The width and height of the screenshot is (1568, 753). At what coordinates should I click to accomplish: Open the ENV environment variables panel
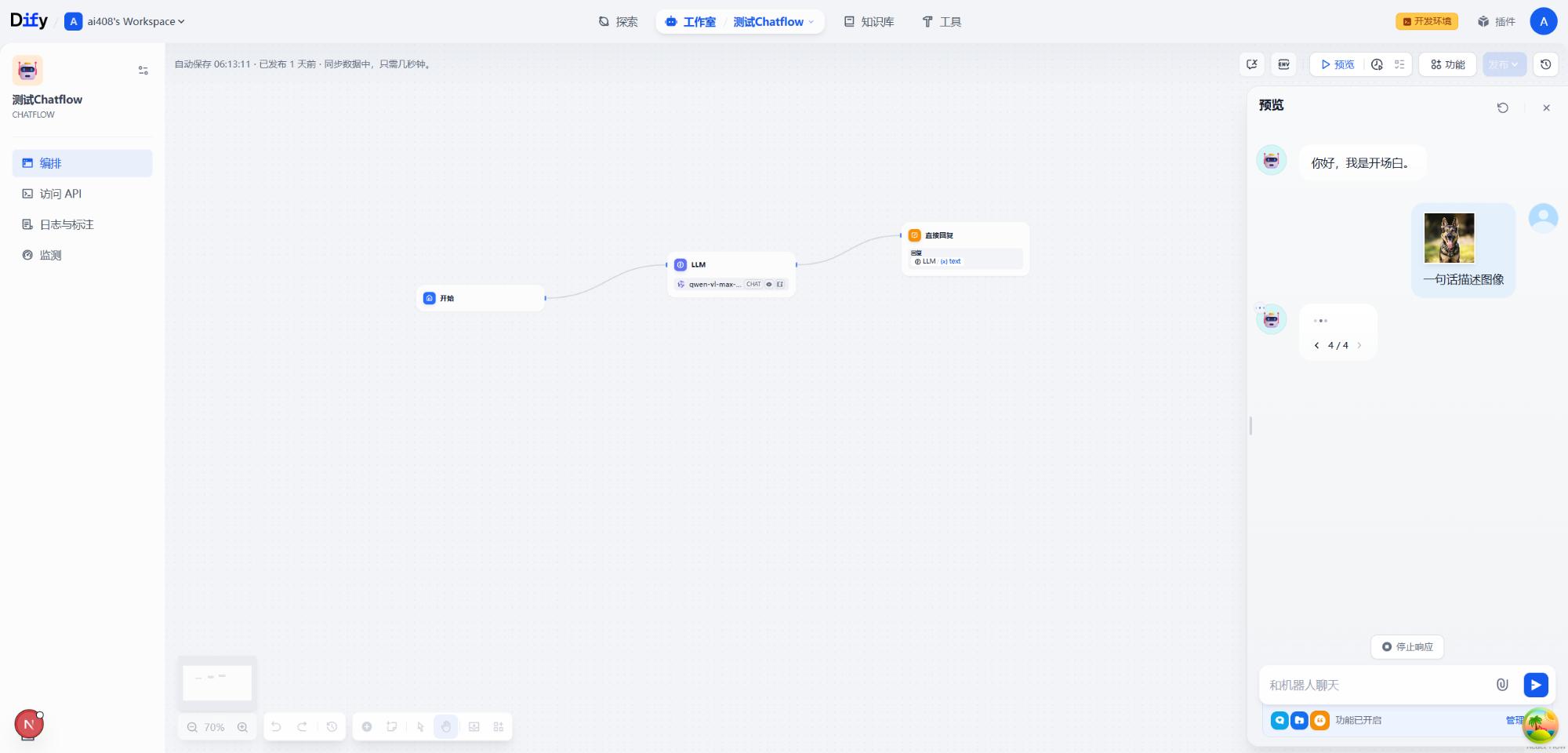point(1283,64)
